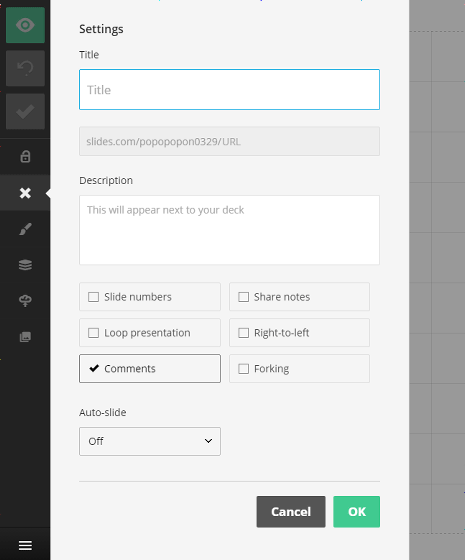Screen dimensions: 465x560
Task: Tick the Loop presentation checkbox
Action: (150, 332)
